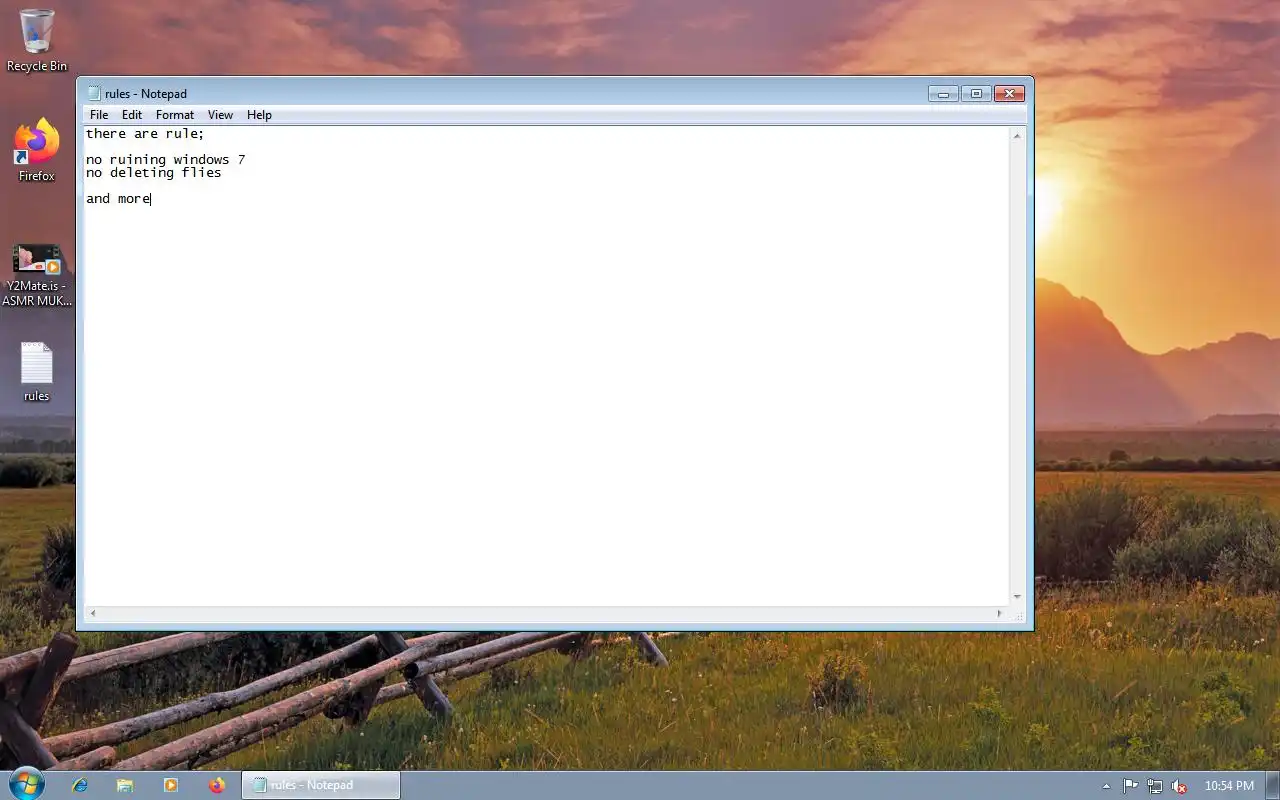Click the line "and more"
The image size is (1280, 800).
point(118,199)
